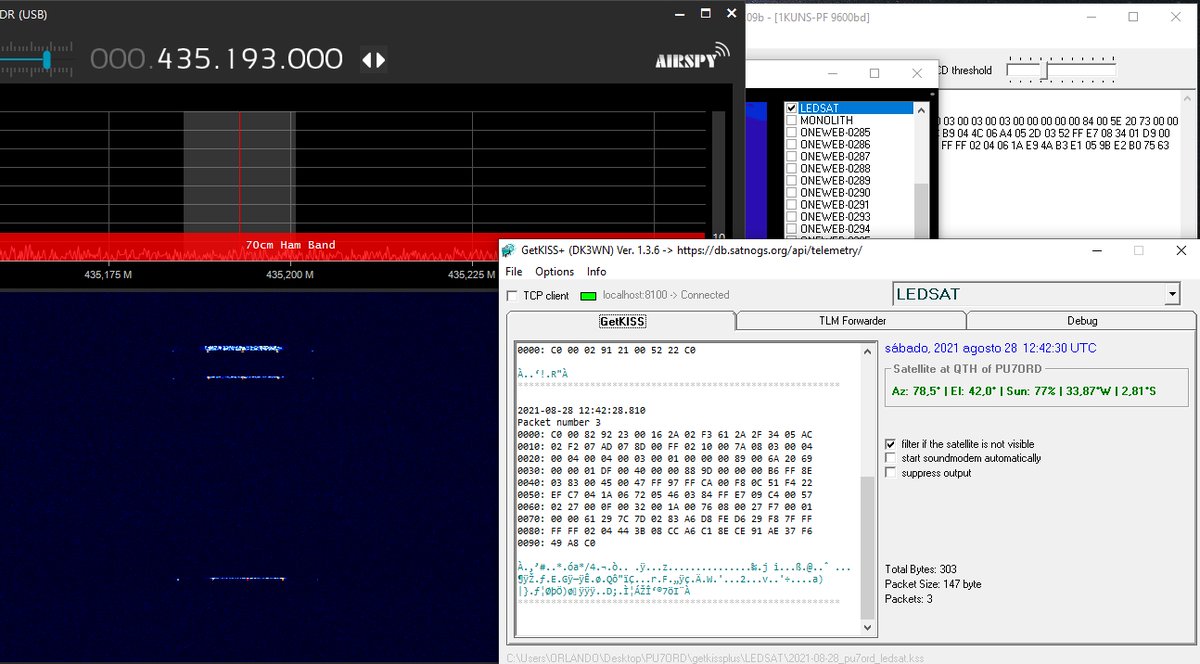Check MONOLITH in the satellite list
The image size is (1200, 664).
pyautogui.click(x=792, y=120)
